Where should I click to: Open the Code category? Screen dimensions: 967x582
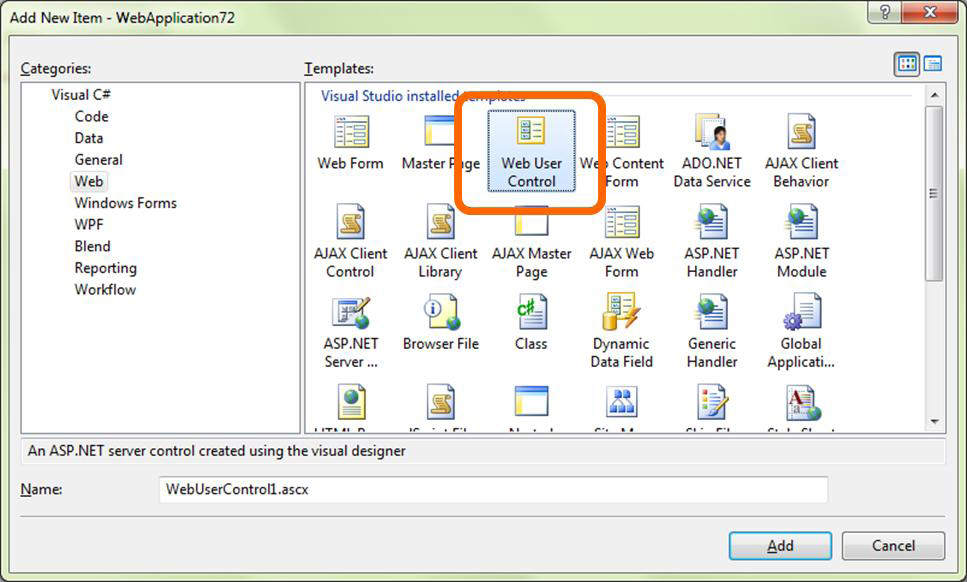(91, 117)
